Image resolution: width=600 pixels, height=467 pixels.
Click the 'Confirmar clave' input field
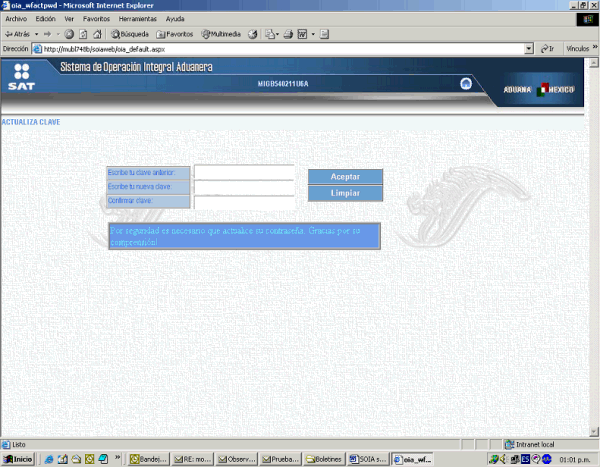tap(244, 202)
